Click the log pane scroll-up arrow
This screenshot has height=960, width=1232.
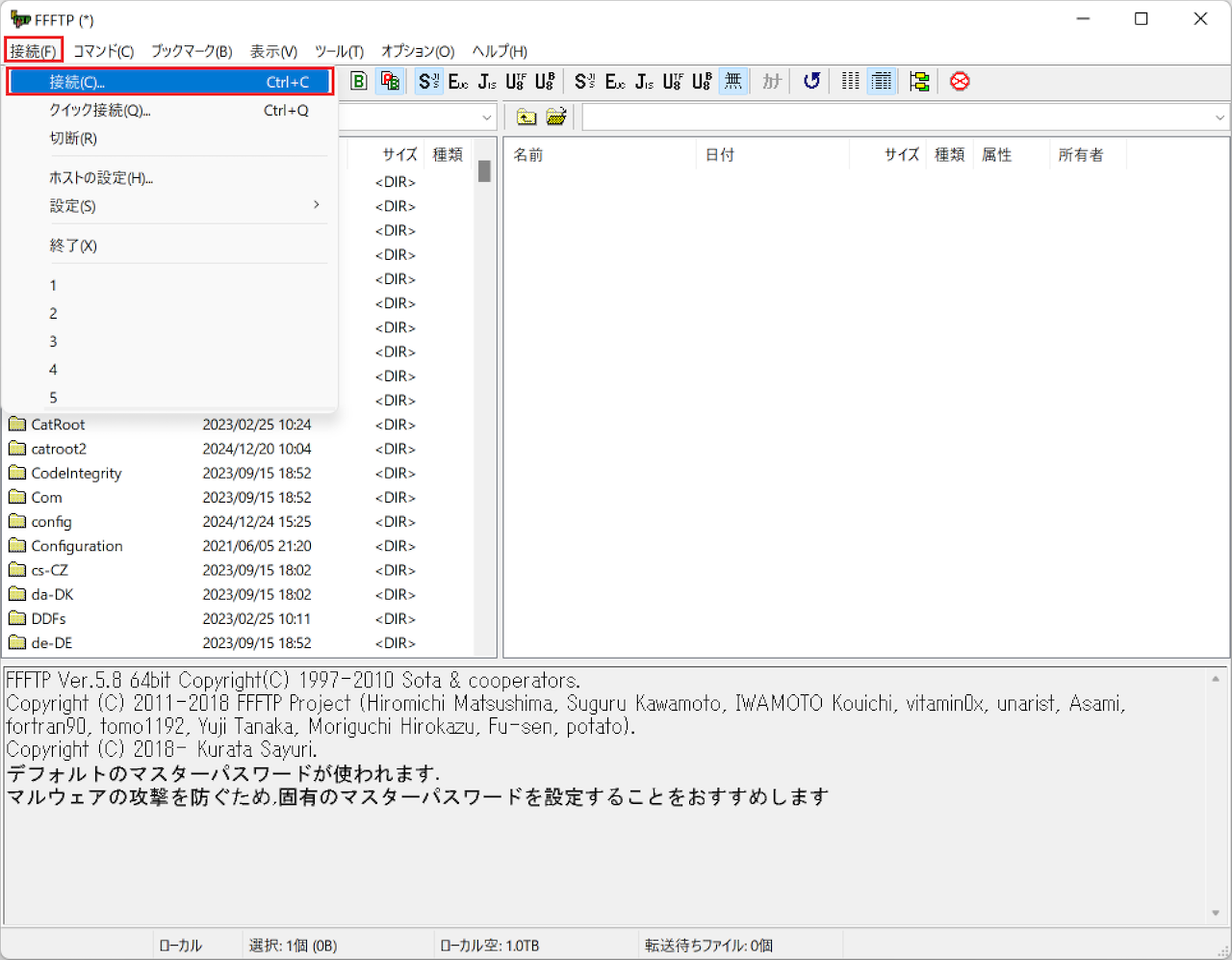click(1217, 679)
